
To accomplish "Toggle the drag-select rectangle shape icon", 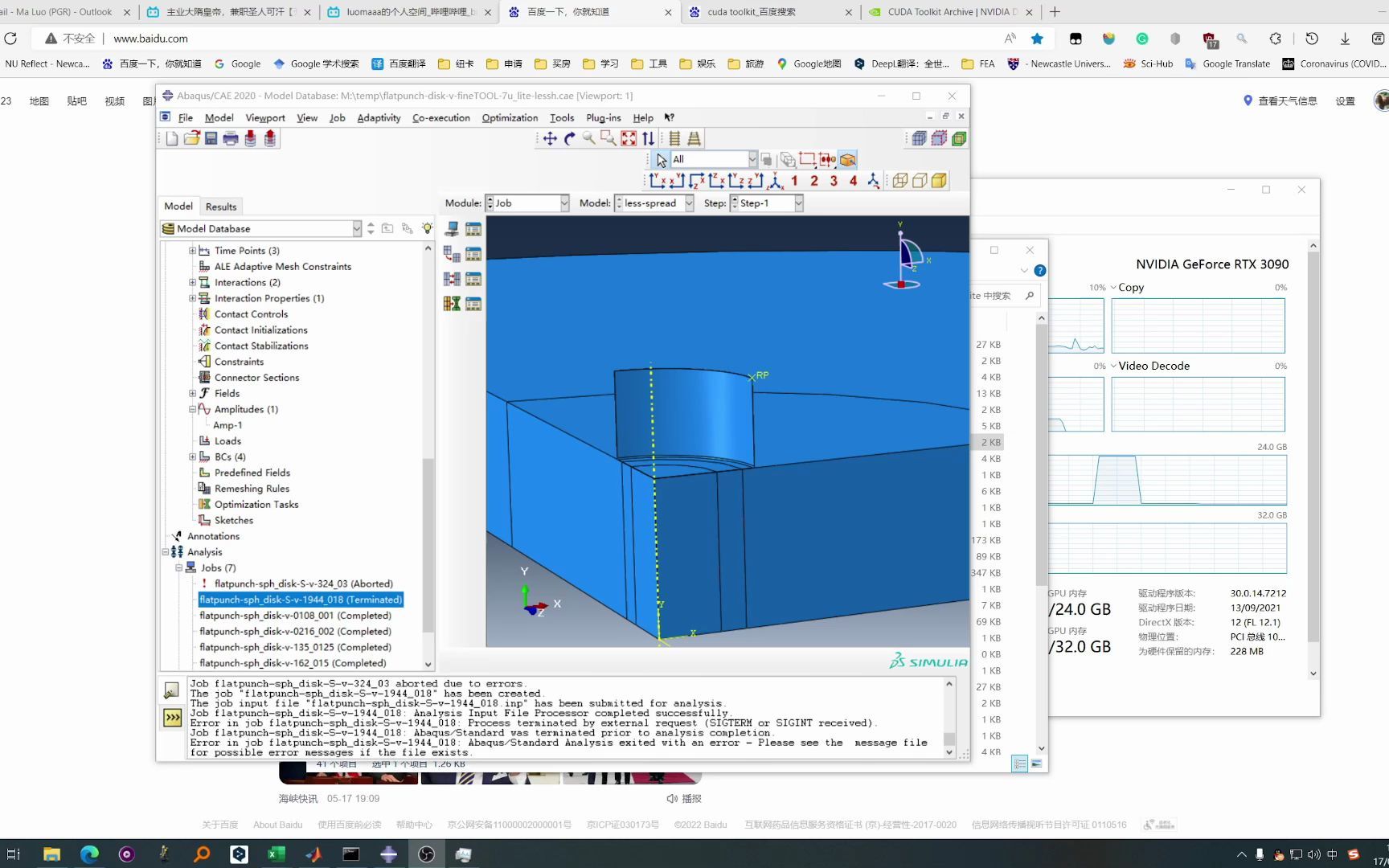I will (x=807, y=159).
